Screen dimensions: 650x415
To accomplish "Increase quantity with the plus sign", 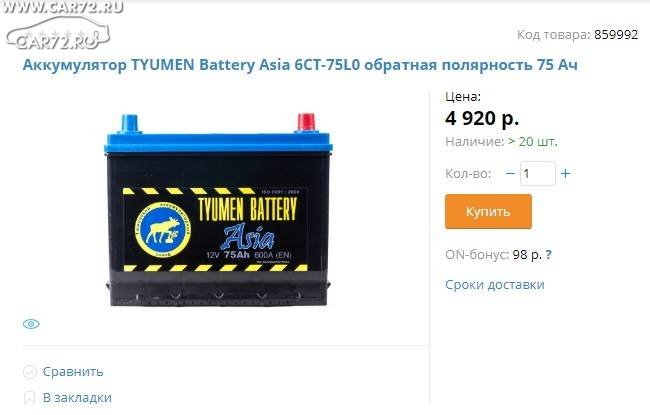I will coord(565,173).
